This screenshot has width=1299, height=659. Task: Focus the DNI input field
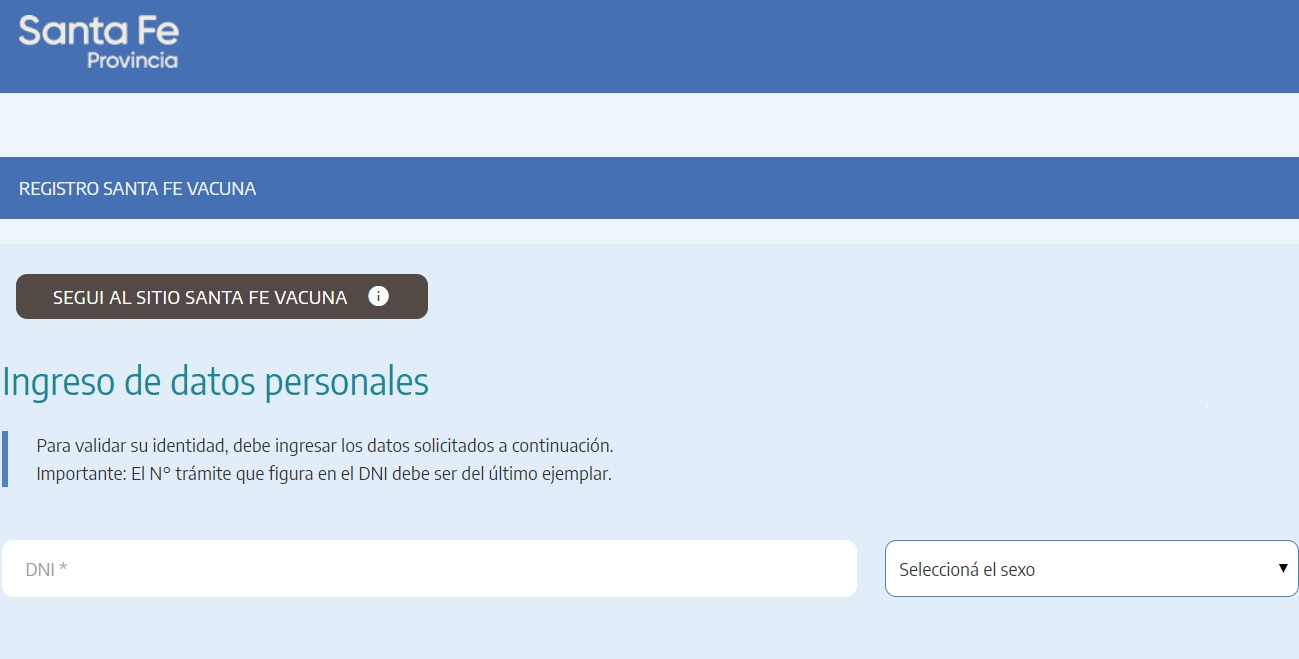[430, 569]
